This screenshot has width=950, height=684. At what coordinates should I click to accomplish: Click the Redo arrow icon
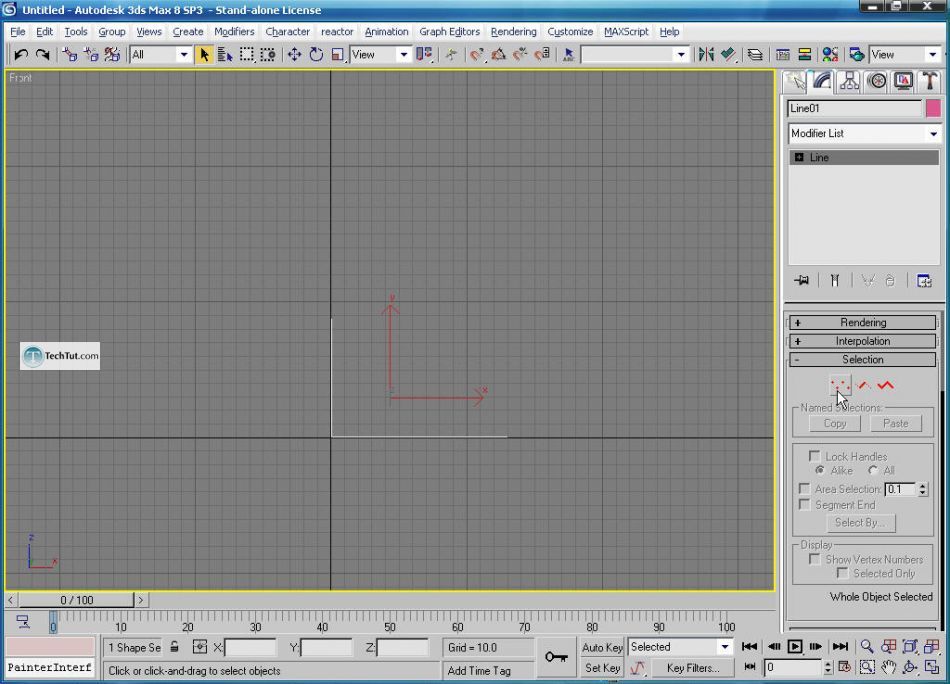(x=42, y=55)
